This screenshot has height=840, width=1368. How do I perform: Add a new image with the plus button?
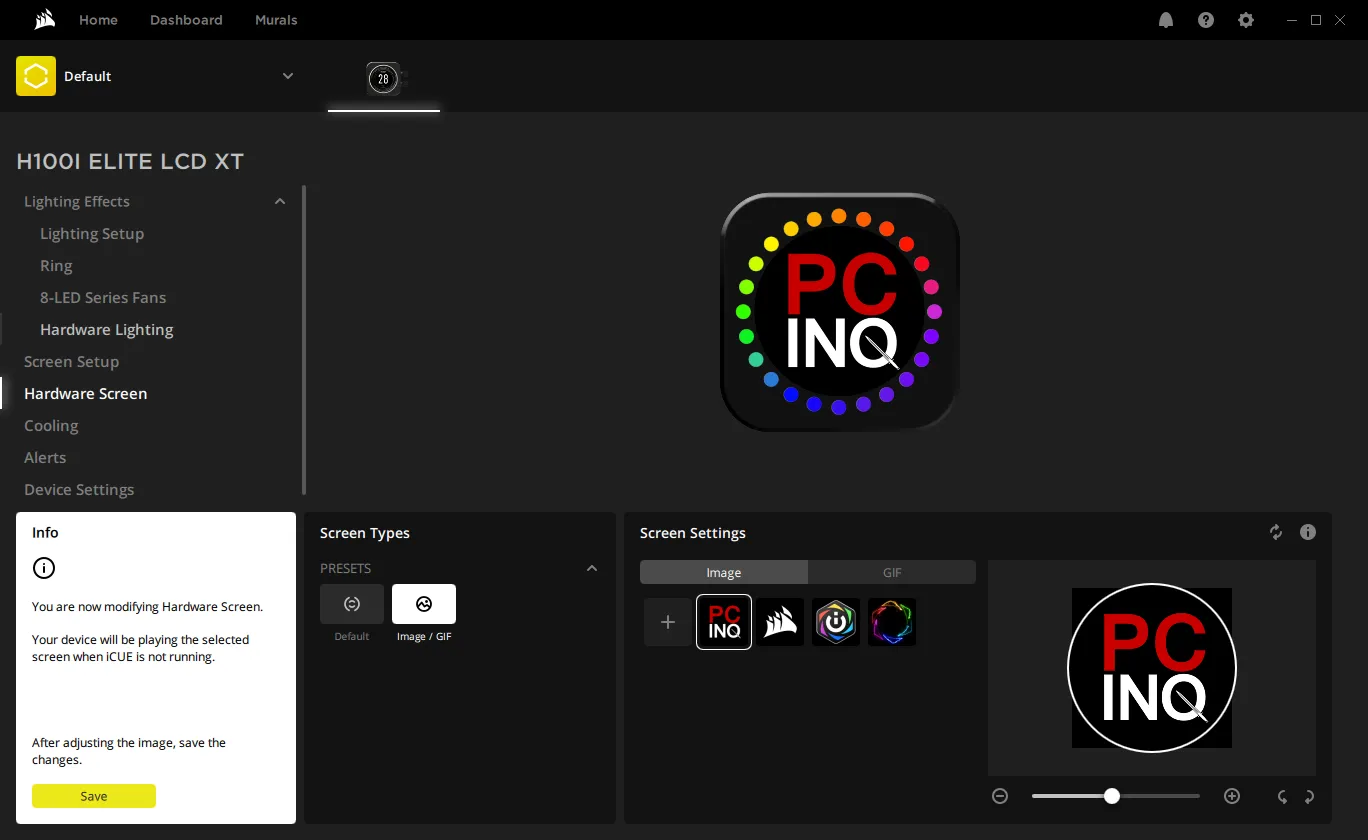click(x=668, y=622)
